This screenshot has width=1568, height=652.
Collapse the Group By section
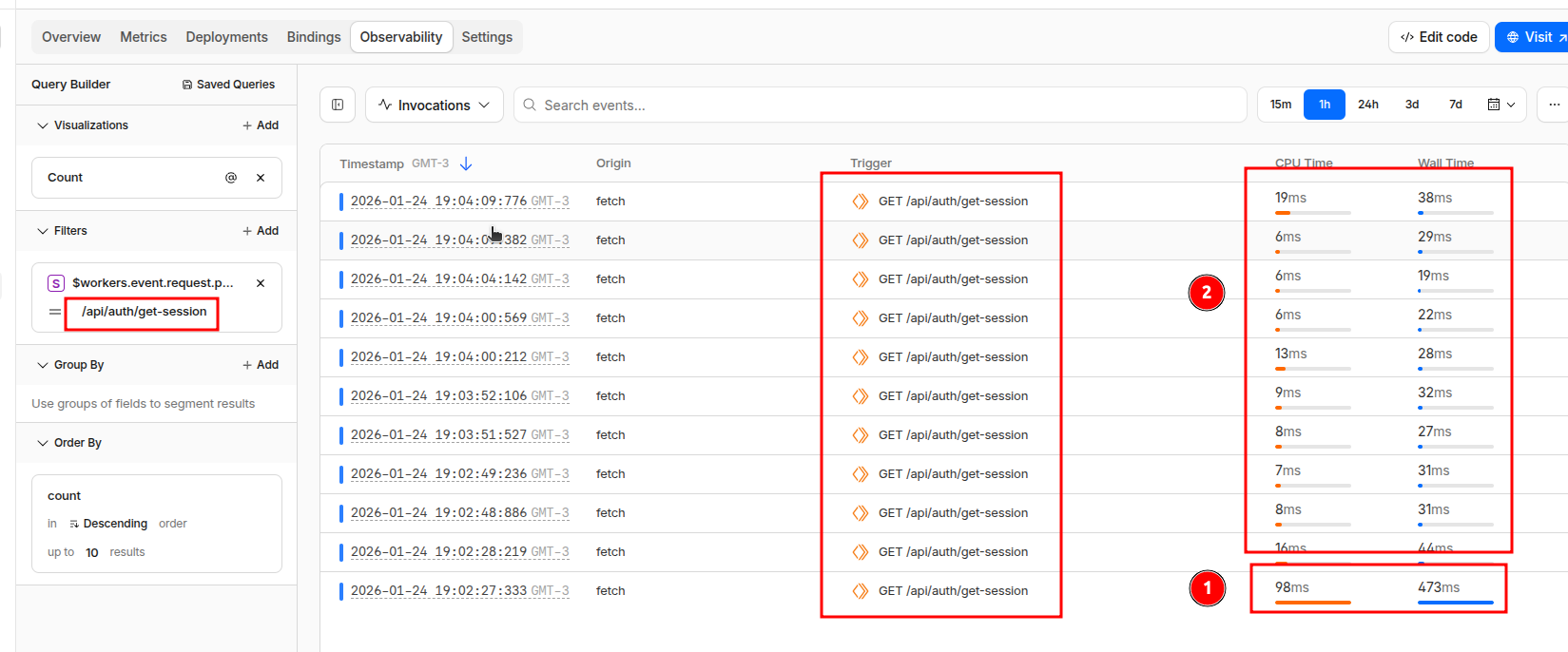coord(43,365)
